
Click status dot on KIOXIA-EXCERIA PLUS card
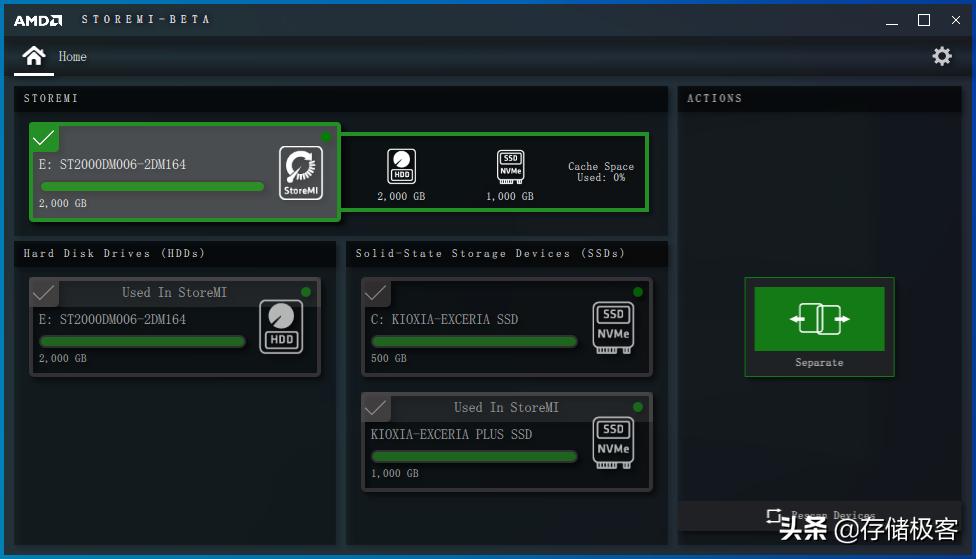point(638,407)
